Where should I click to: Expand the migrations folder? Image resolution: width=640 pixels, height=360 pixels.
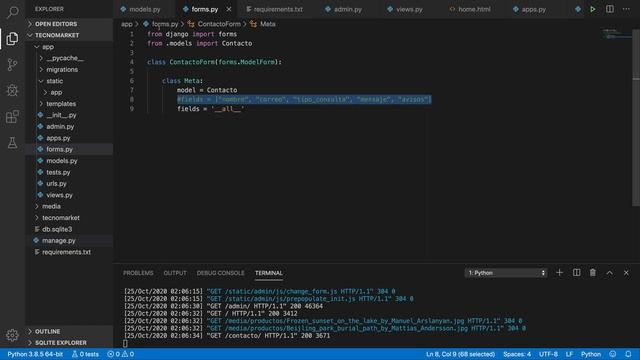(x=69, y=69)
